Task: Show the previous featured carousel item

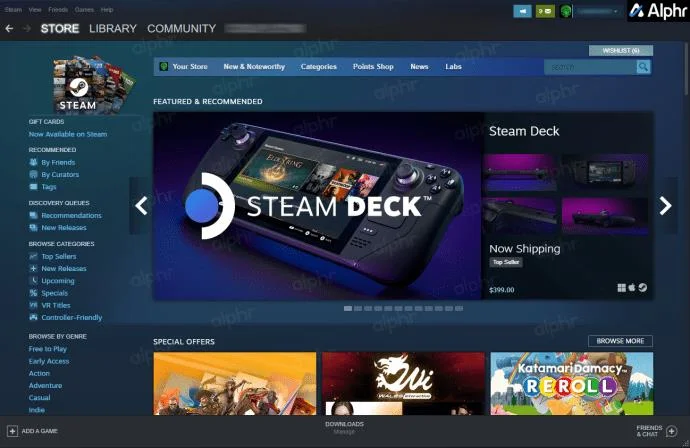Action: click(141, 206)
